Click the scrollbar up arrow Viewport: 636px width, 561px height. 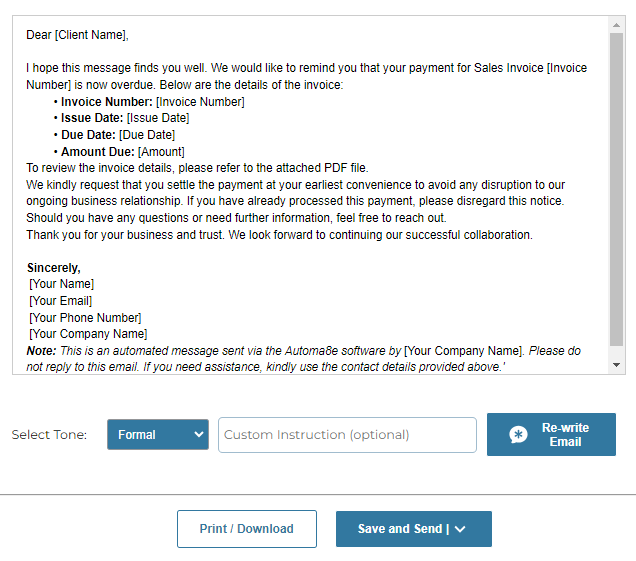point(617,25)
